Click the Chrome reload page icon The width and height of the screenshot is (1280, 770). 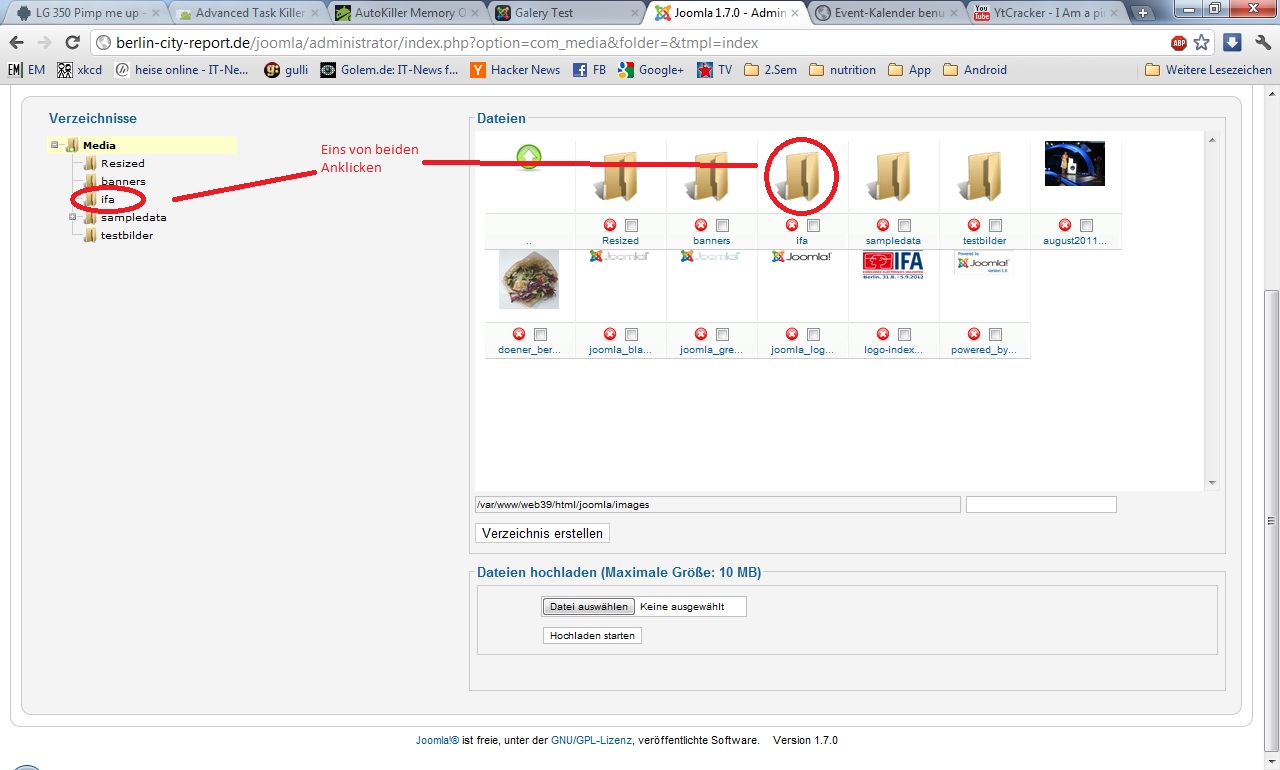pyautogui.click(x=72, y=43)
